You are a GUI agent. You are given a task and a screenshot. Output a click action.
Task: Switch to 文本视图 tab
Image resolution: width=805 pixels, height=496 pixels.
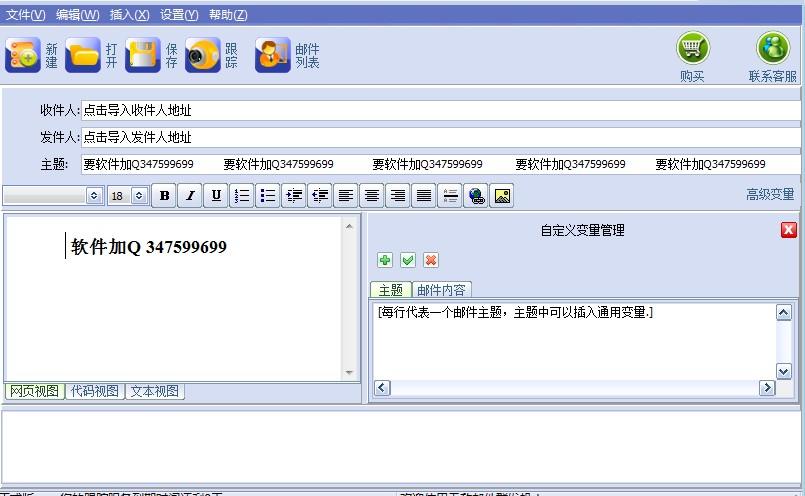155,391
